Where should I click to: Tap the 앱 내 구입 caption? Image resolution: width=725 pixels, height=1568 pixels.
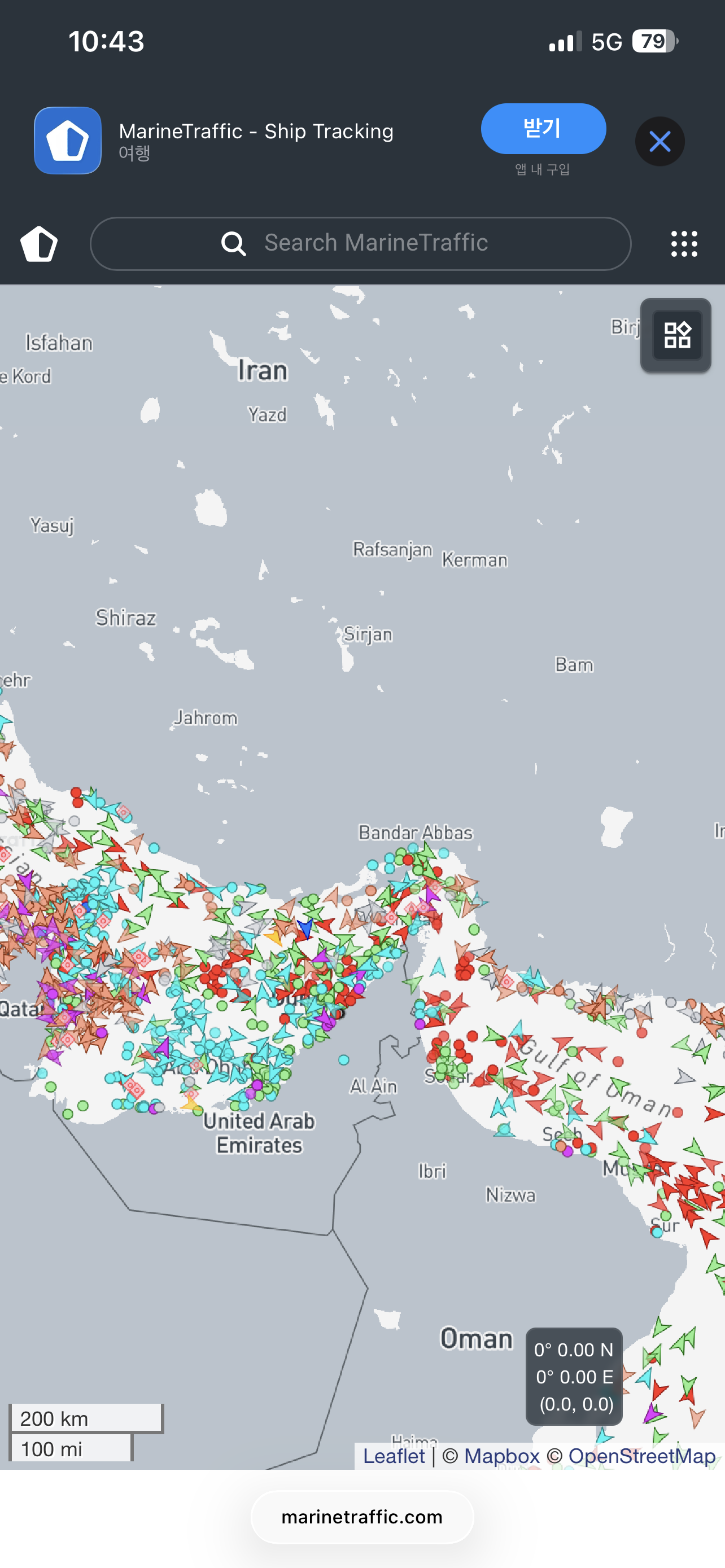543,169
